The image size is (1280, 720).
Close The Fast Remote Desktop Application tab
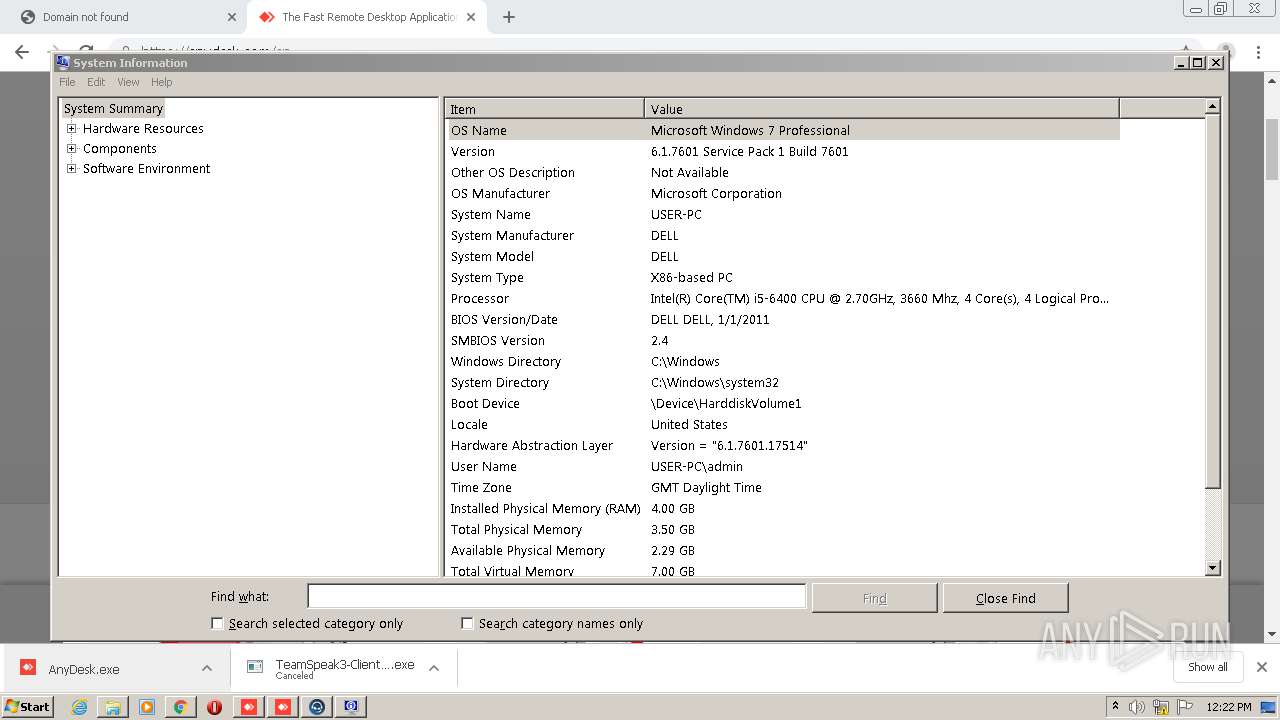[x=472, y=17]
